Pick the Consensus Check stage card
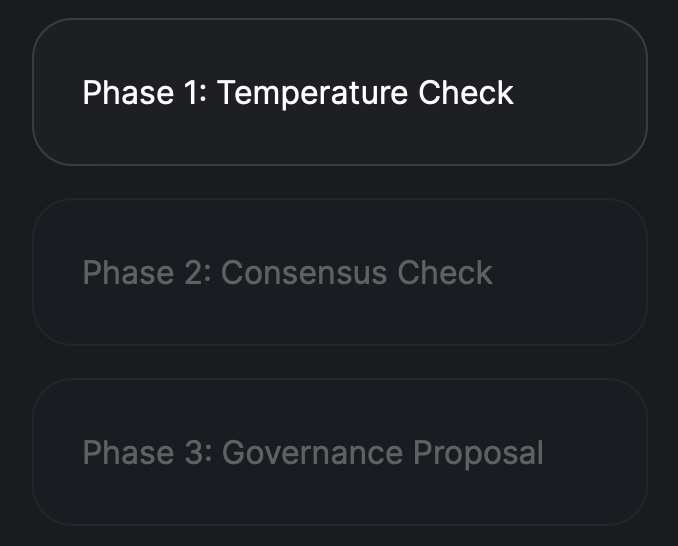This screenshot has width=678, height=546. pyautogui.click(x=340, y=272)
